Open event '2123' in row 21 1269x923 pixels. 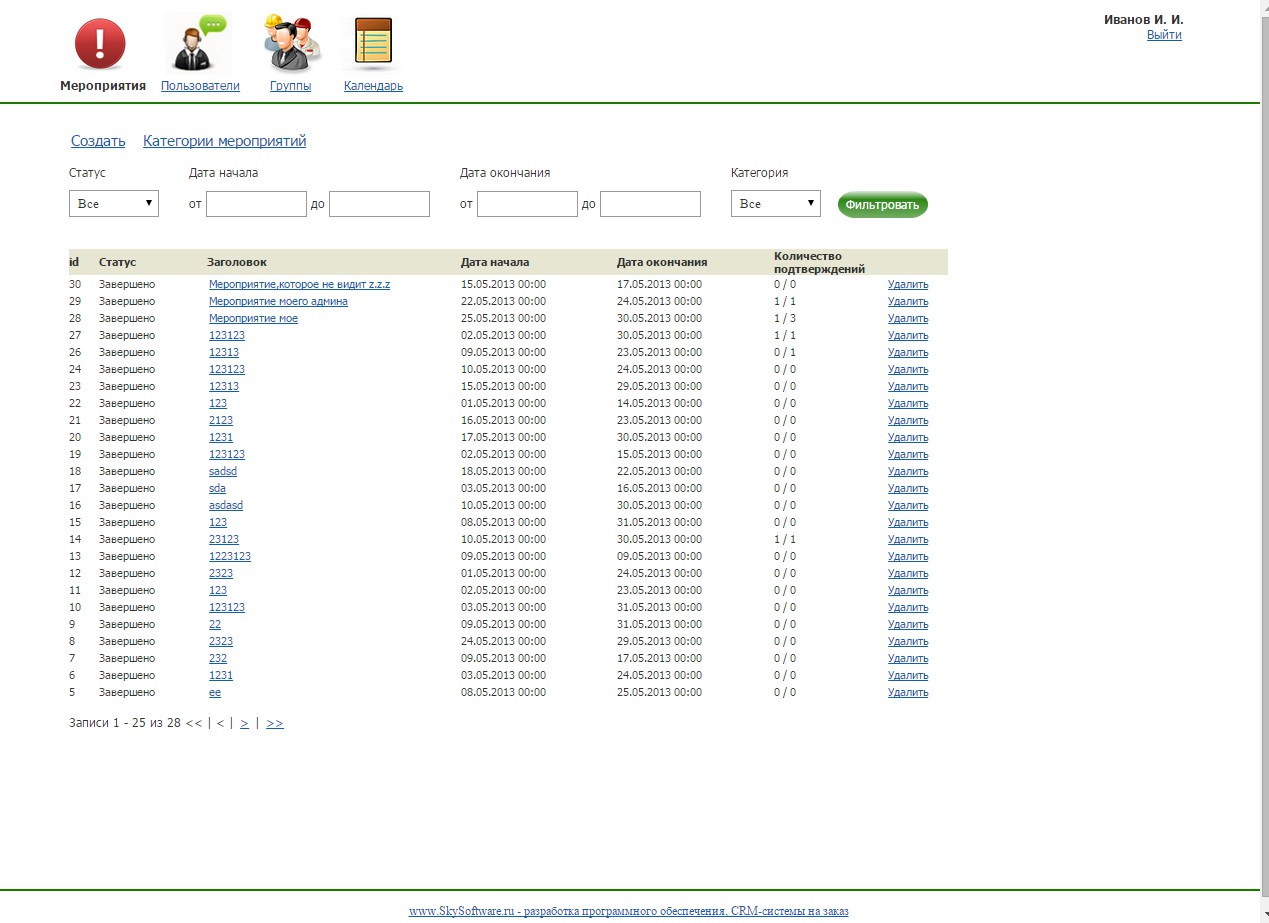(x=221, y=421)
